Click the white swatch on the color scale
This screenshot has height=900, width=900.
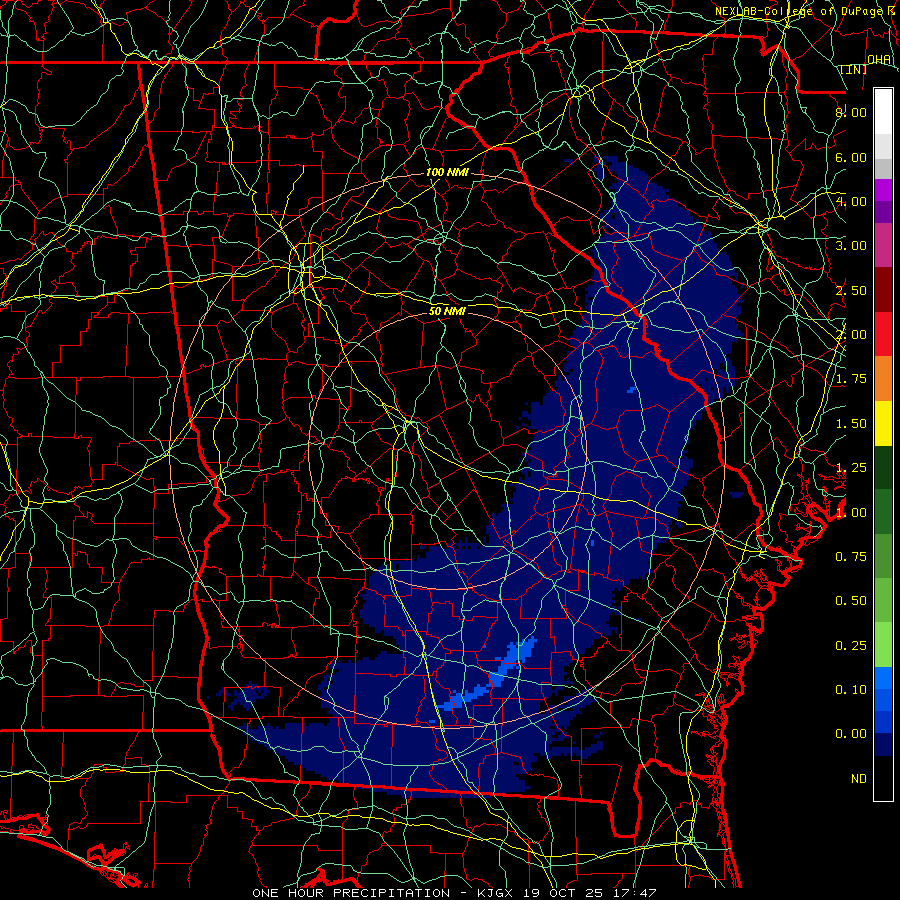[x=883, y=112]
